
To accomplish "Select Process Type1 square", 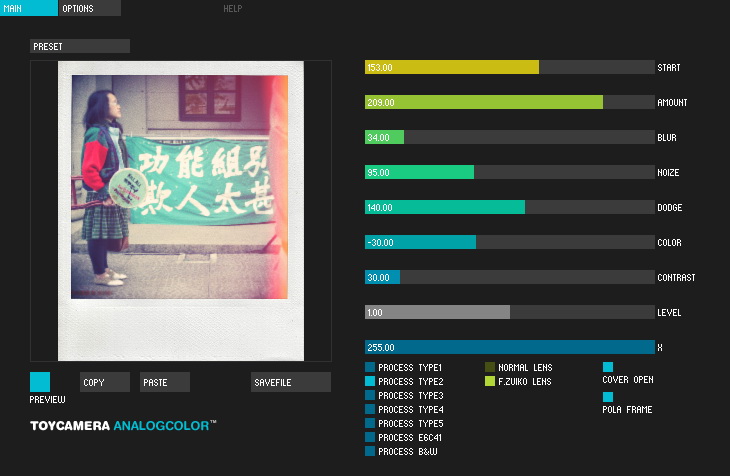I will coord(370,367).
